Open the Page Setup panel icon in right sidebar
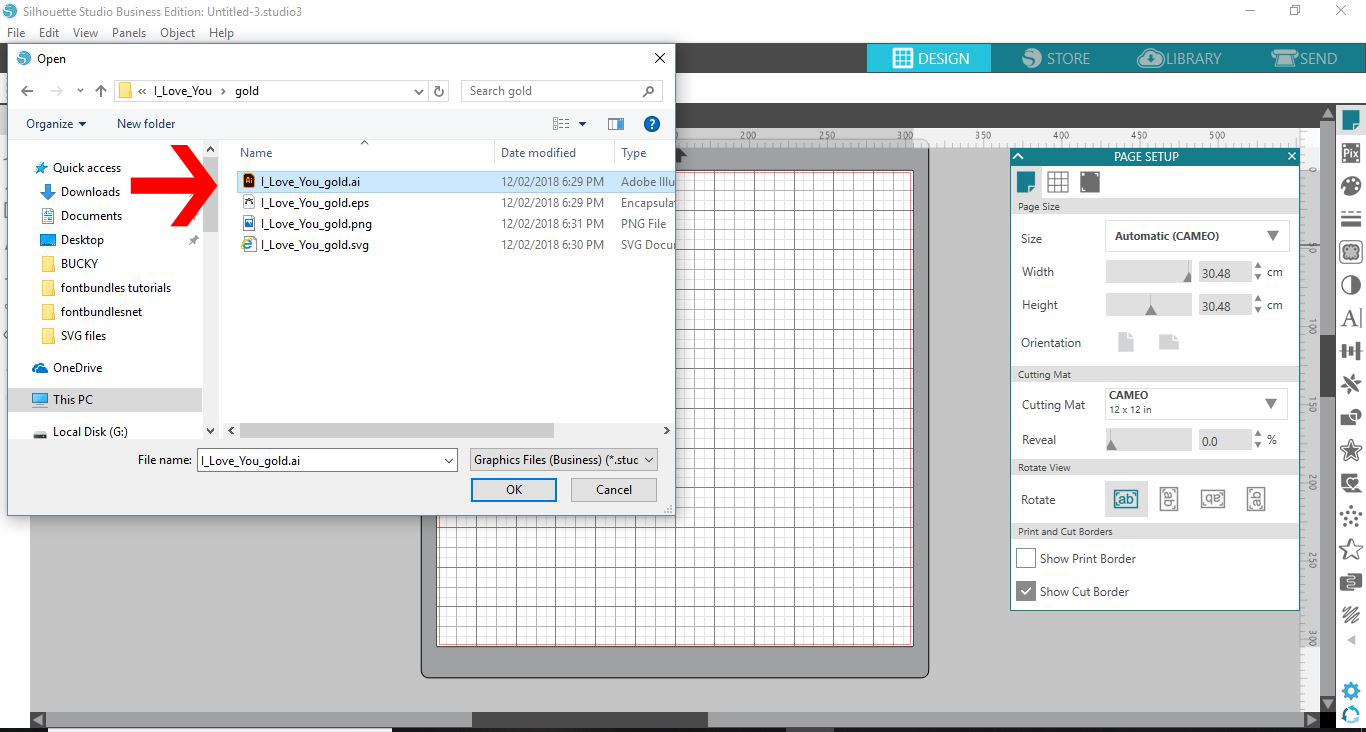Viewport: 1366px width, 732px height. click(x=1351, y=121)
